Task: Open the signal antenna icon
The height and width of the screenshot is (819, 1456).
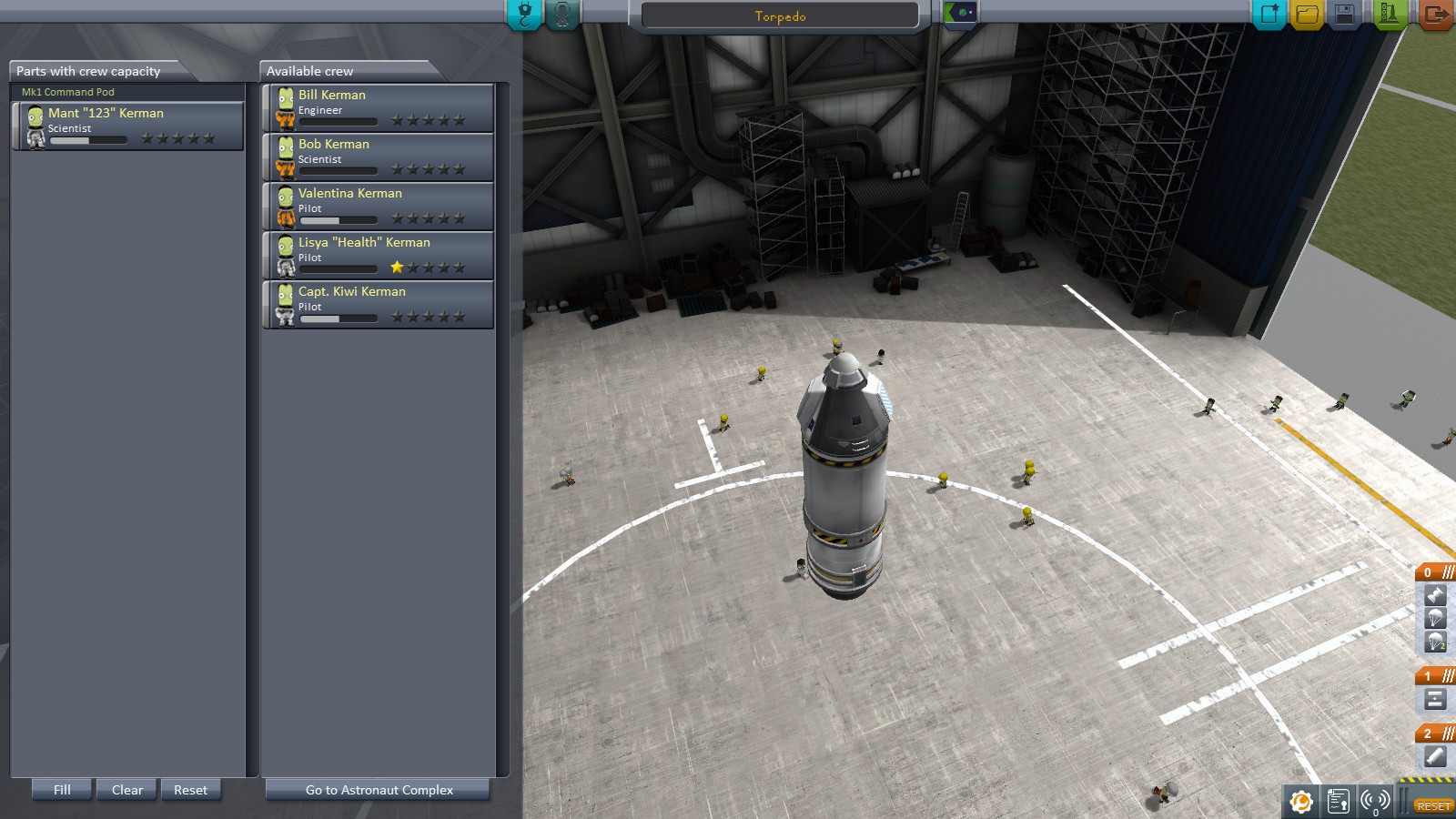Action: click(x=1375, y=802)
